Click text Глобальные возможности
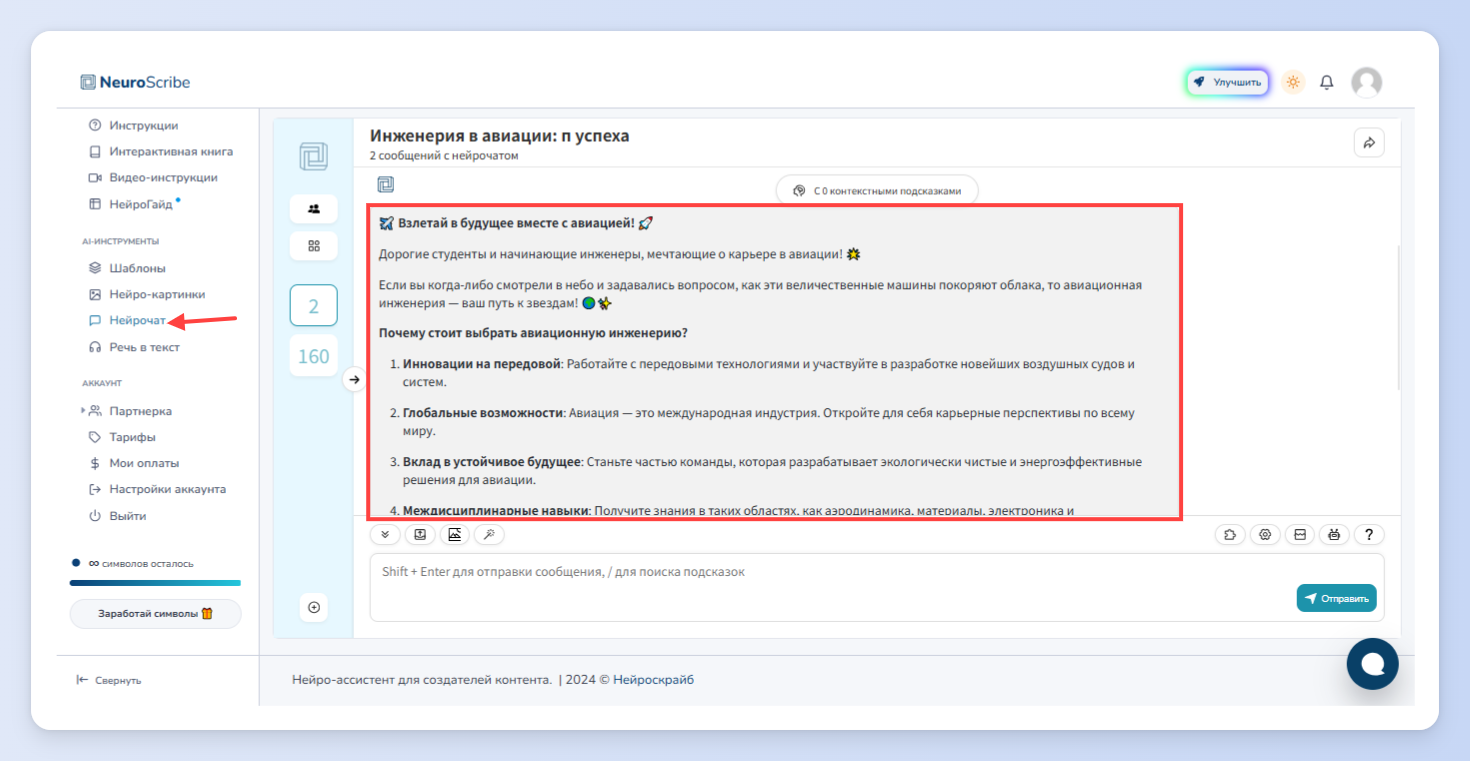The image size is (1470, 761). [x=484, y=413]
